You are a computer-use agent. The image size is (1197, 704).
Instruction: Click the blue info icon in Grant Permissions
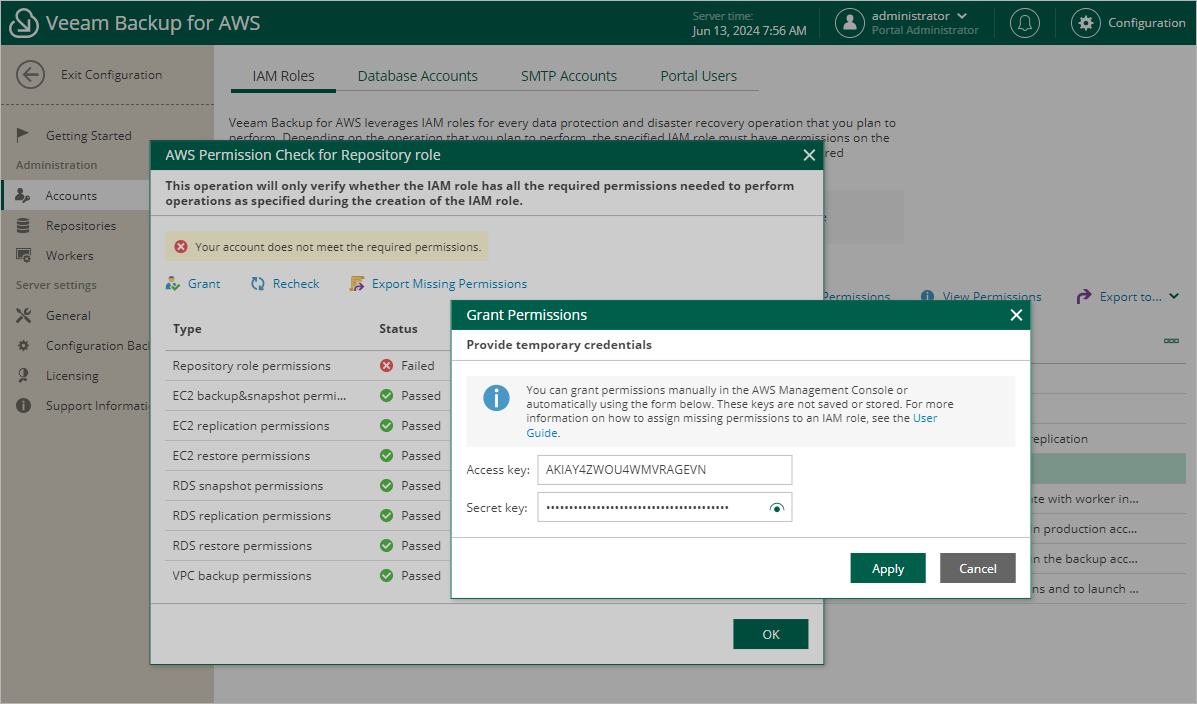pos(496,398)
